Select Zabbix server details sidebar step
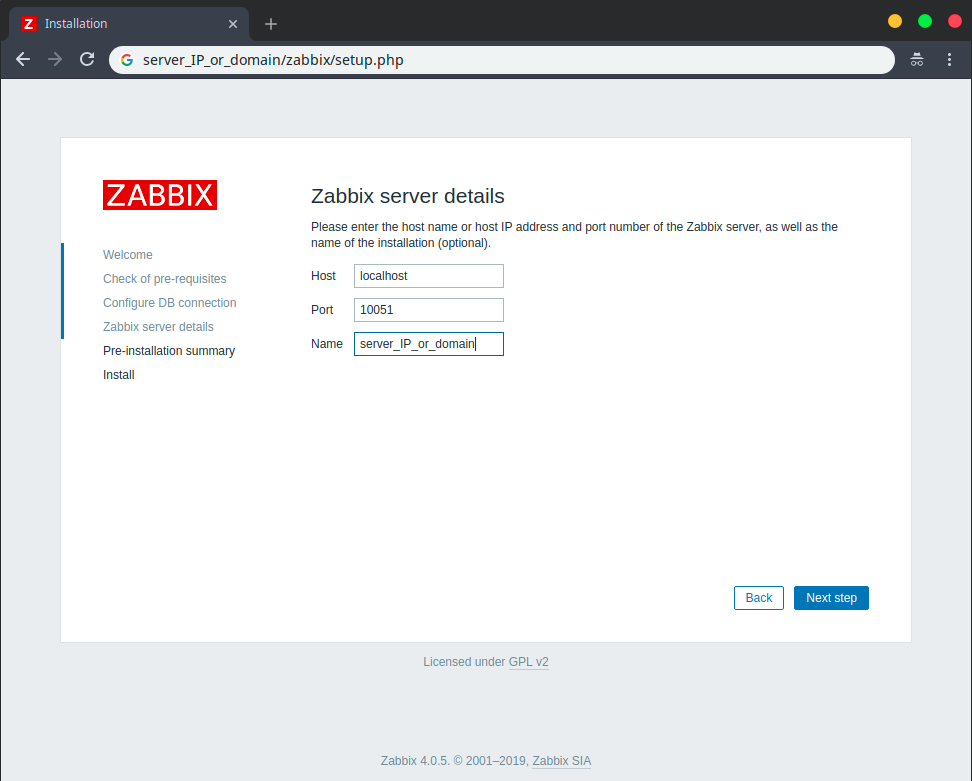The image size is (972, 781). (158, 327)
